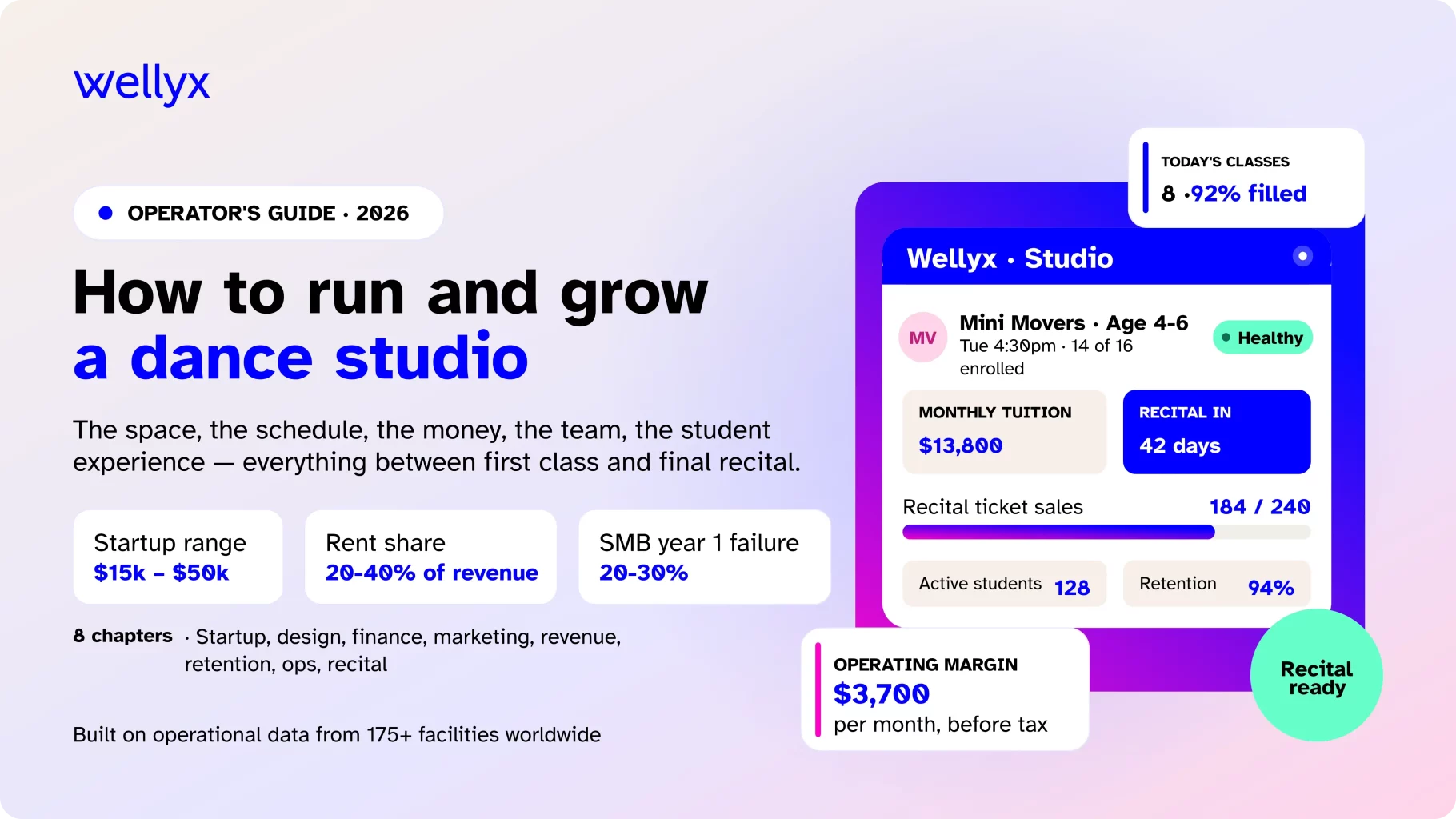Click the blue accent bar beside Today's Classes
This screenshot has width=1456, height=819.
[x=1144, y=177]
